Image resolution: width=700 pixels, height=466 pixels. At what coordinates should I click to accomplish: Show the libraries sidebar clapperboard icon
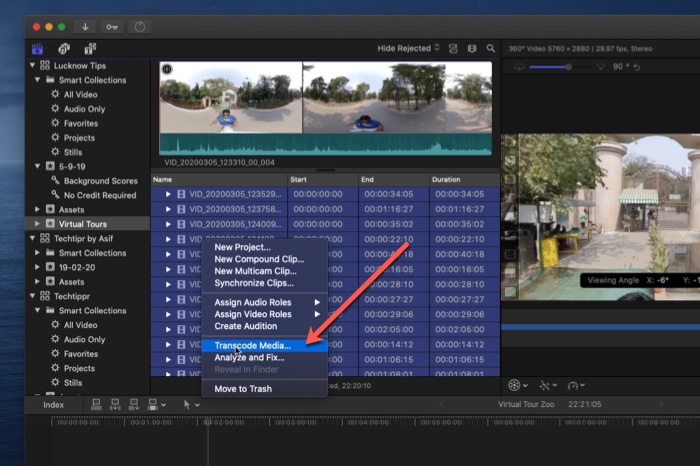(x=38, y=48)
